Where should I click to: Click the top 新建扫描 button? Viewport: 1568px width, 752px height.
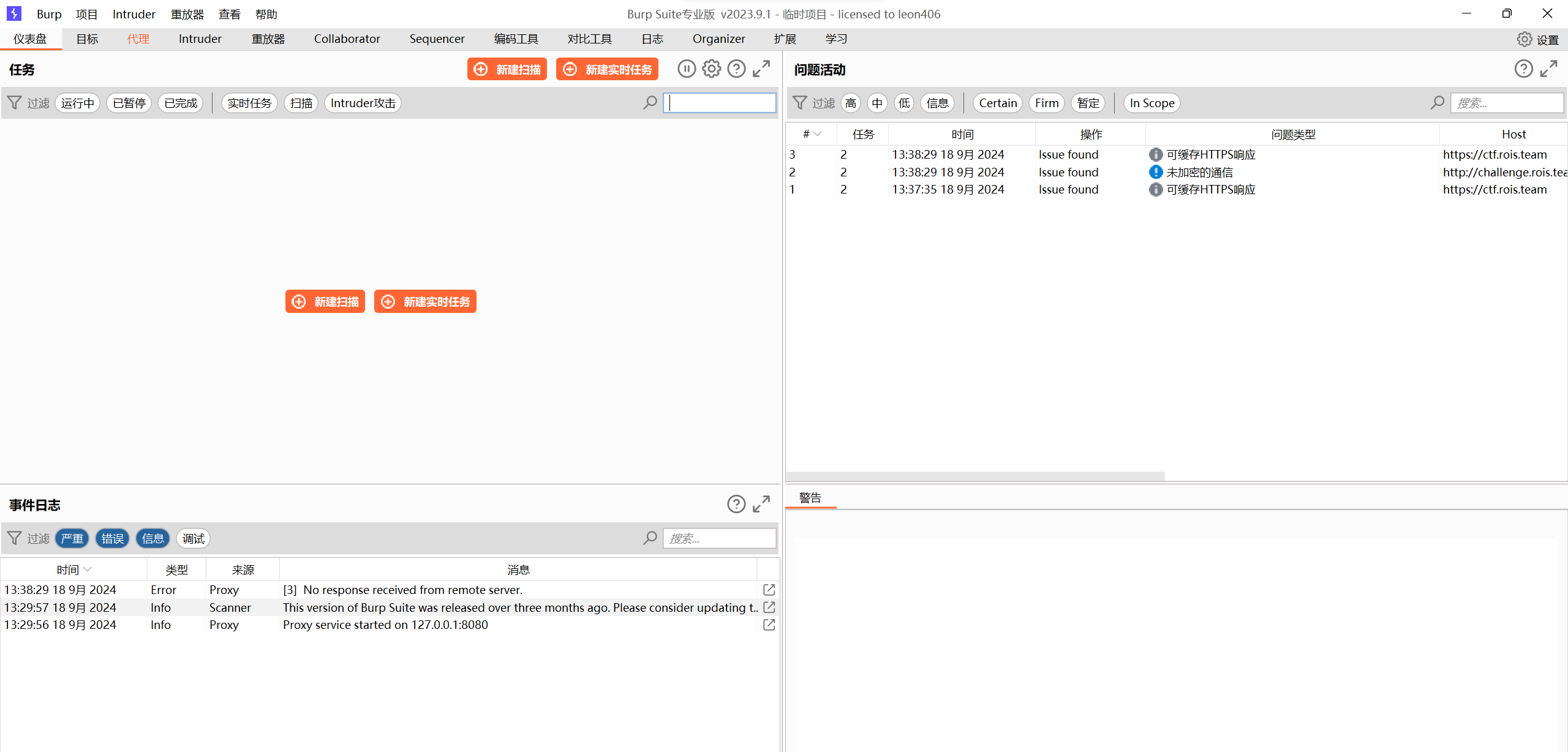click(x=507, y=69)
